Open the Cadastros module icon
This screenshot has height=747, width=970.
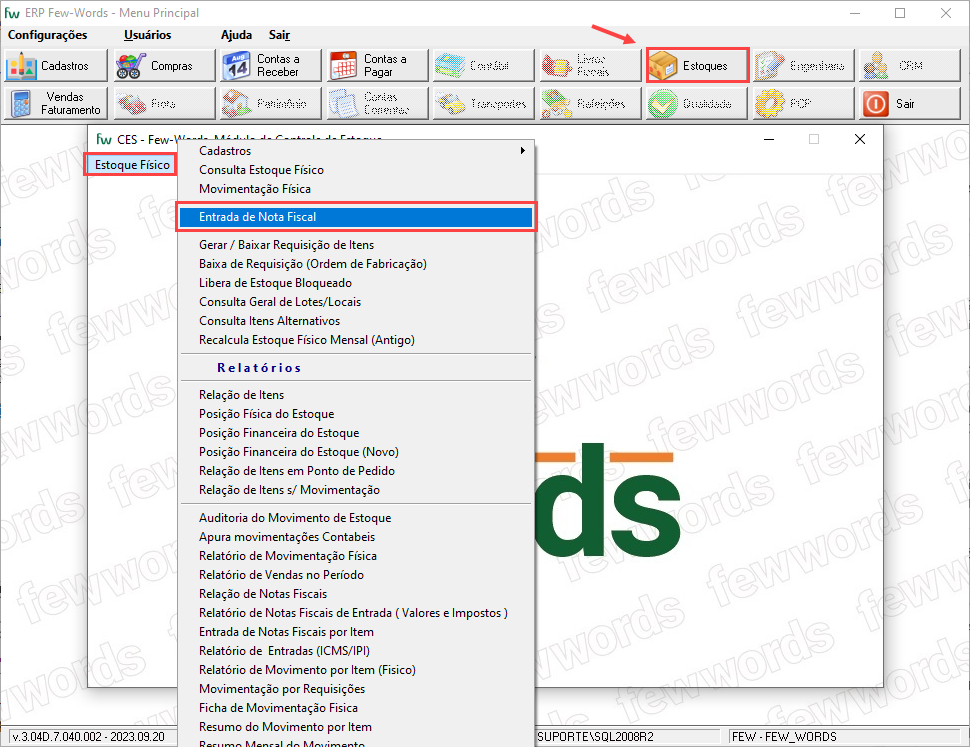pos(56,66)
